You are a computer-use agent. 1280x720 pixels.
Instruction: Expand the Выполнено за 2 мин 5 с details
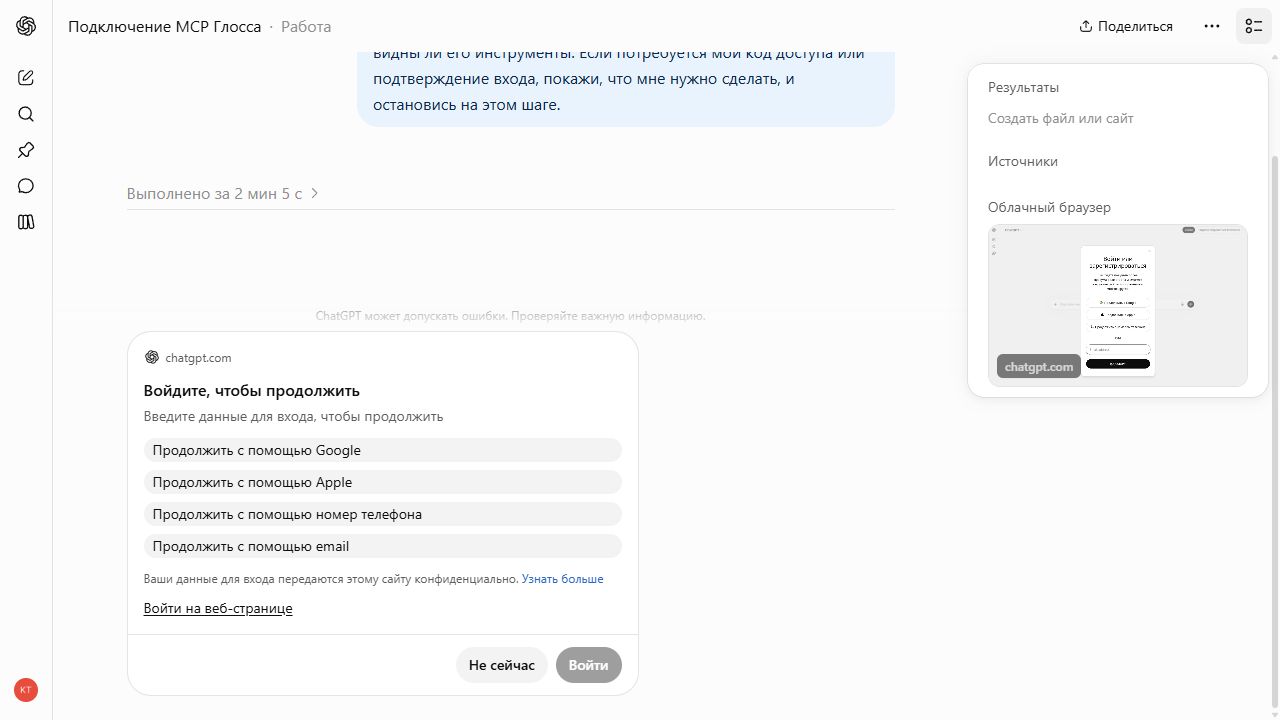point(223,193)
